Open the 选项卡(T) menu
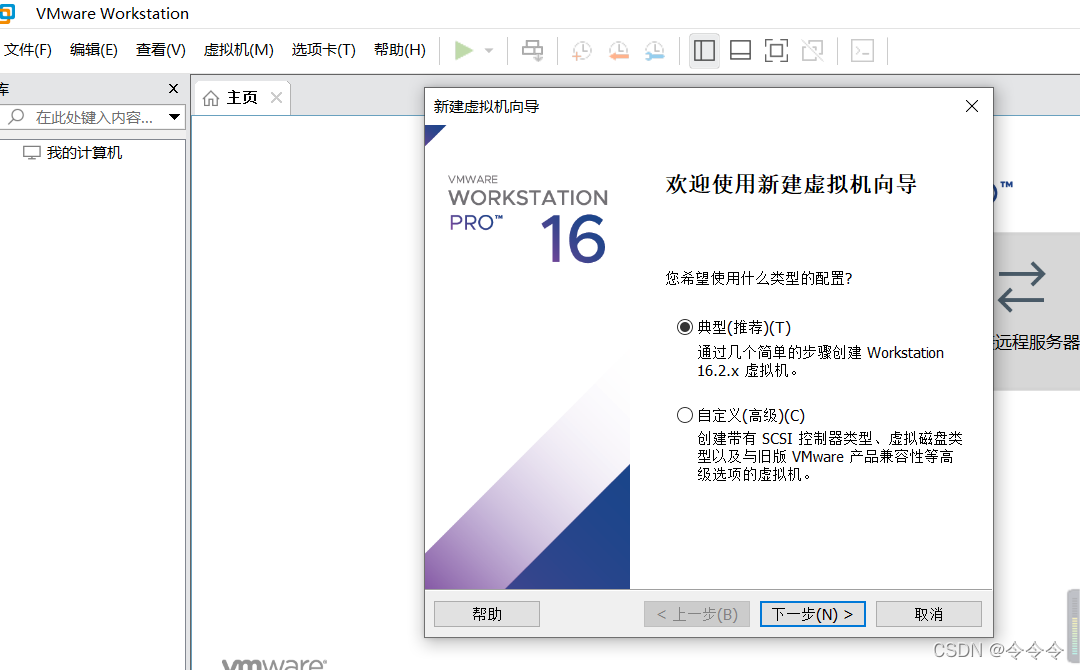The image size is (1080, 670). pyautogui.click(x=324, y=50)
